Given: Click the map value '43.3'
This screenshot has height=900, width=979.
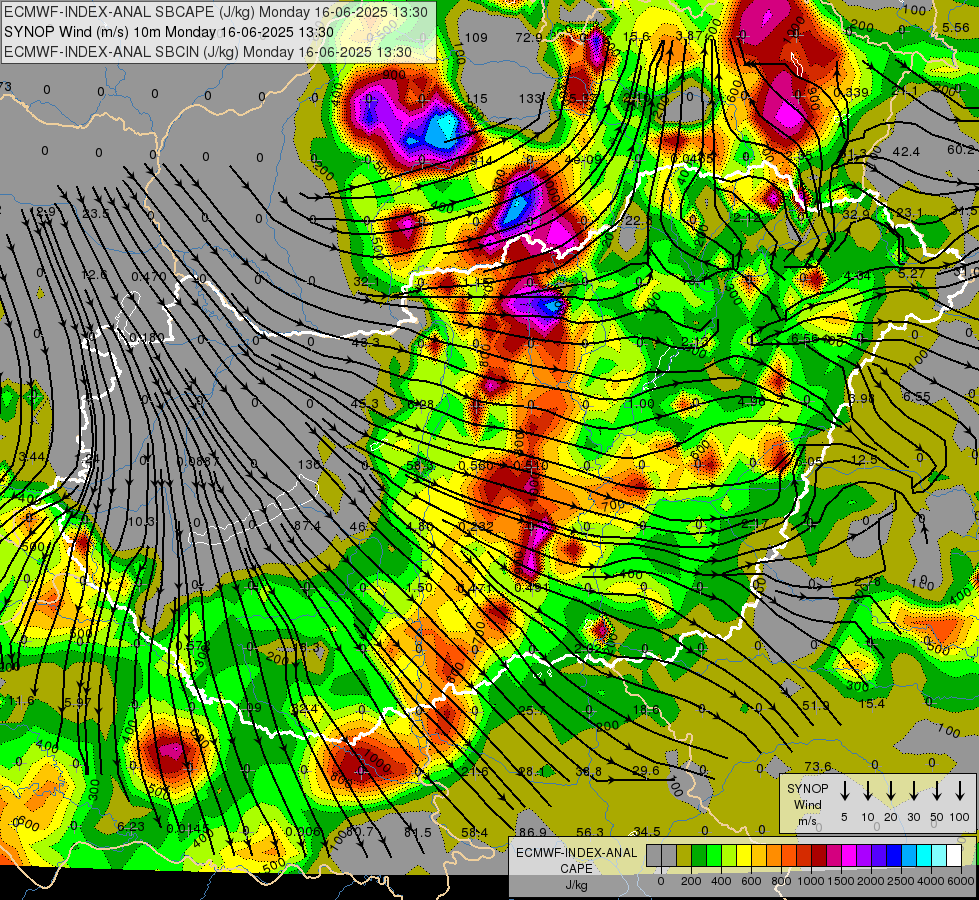Looking at the screenshot, I should [x=365, y=342].
